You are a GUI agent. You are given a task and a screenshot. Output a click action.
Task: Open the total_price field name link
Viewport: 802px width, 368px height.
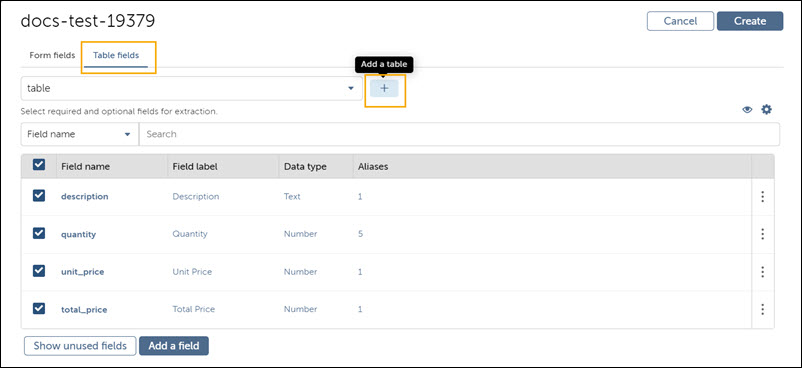click(x=84, y=310)
